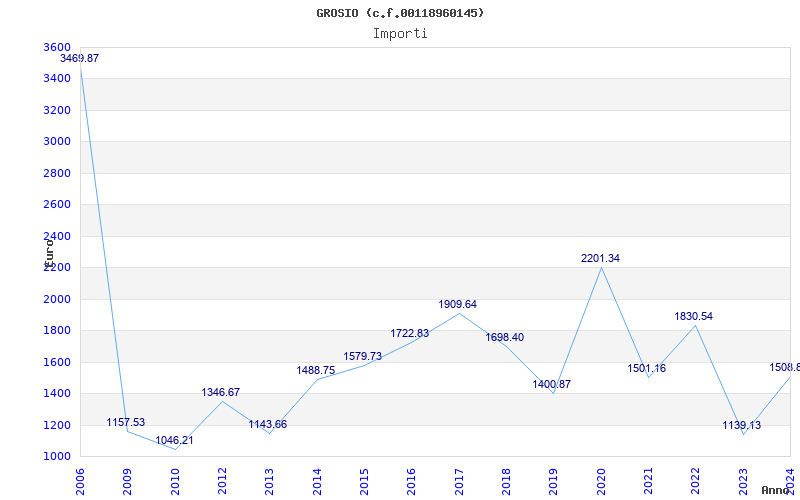The image size is (800, 500).
Task: Select the 1046.21 data label
Action: pyautogui.click(x=174, y=440)
